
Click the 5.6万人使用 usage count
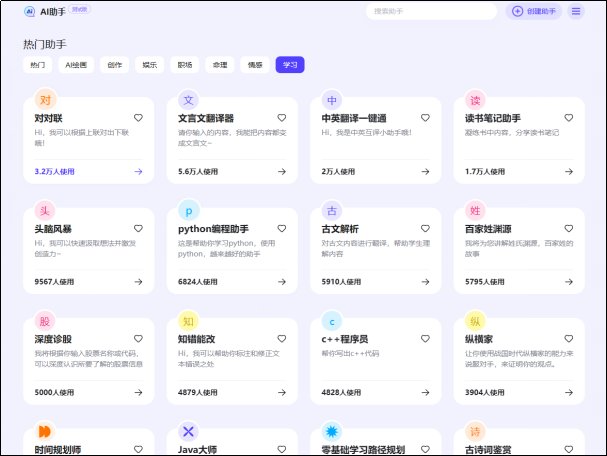coord(198,171)
